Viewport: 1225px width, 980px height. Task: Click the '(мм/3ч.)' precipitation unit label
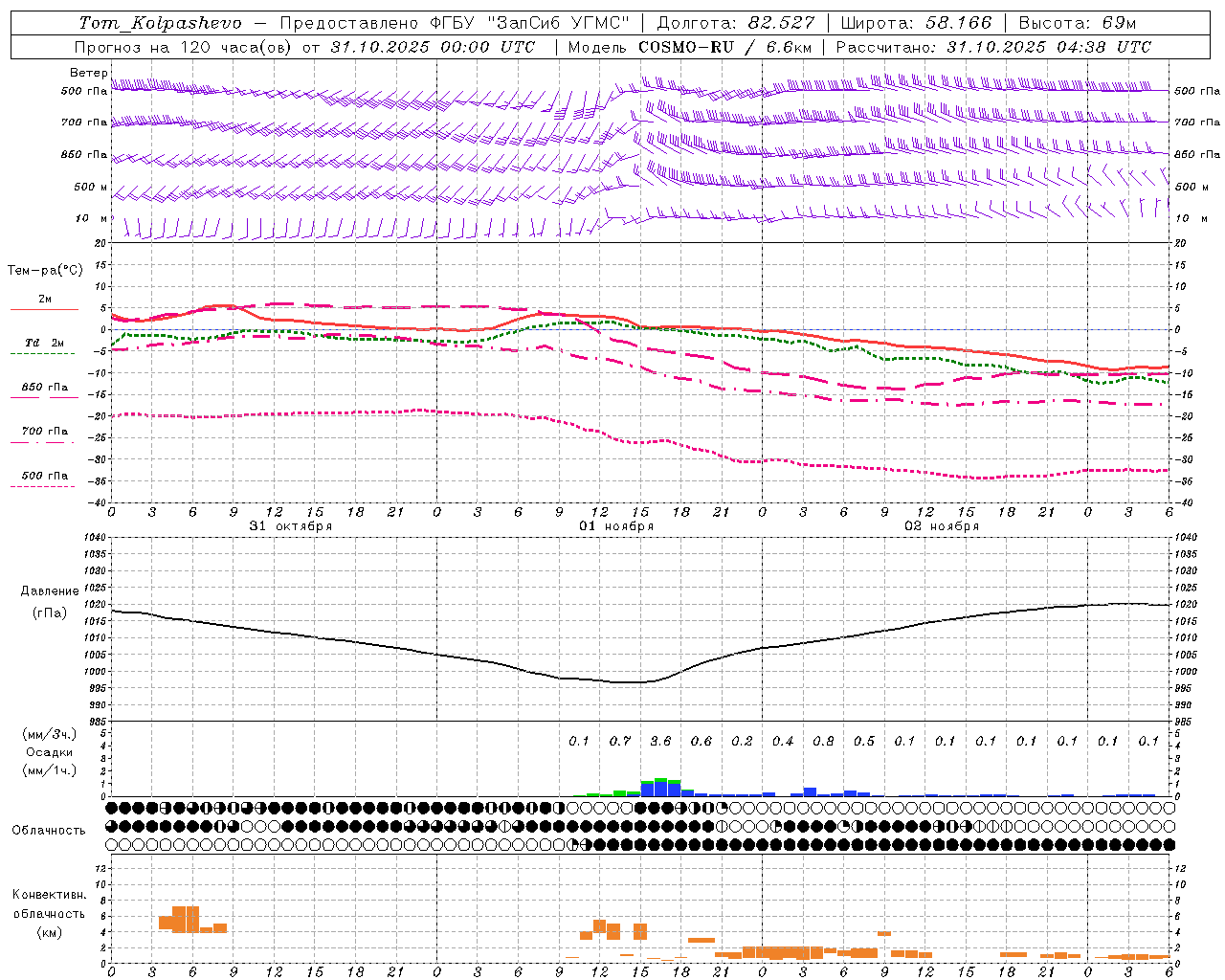tap(51, 734)
